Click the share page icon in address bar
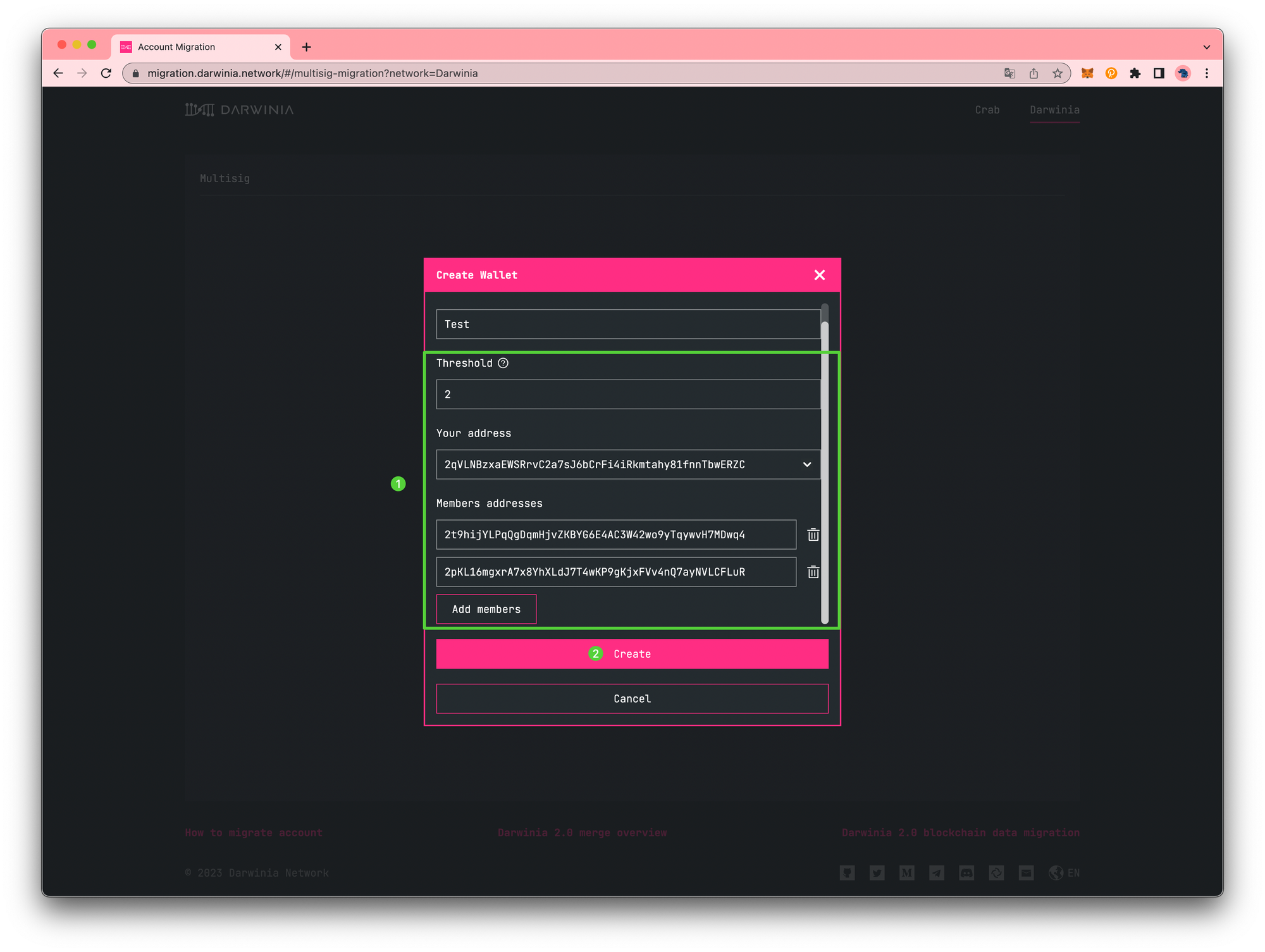 (x=1034, y=73)
